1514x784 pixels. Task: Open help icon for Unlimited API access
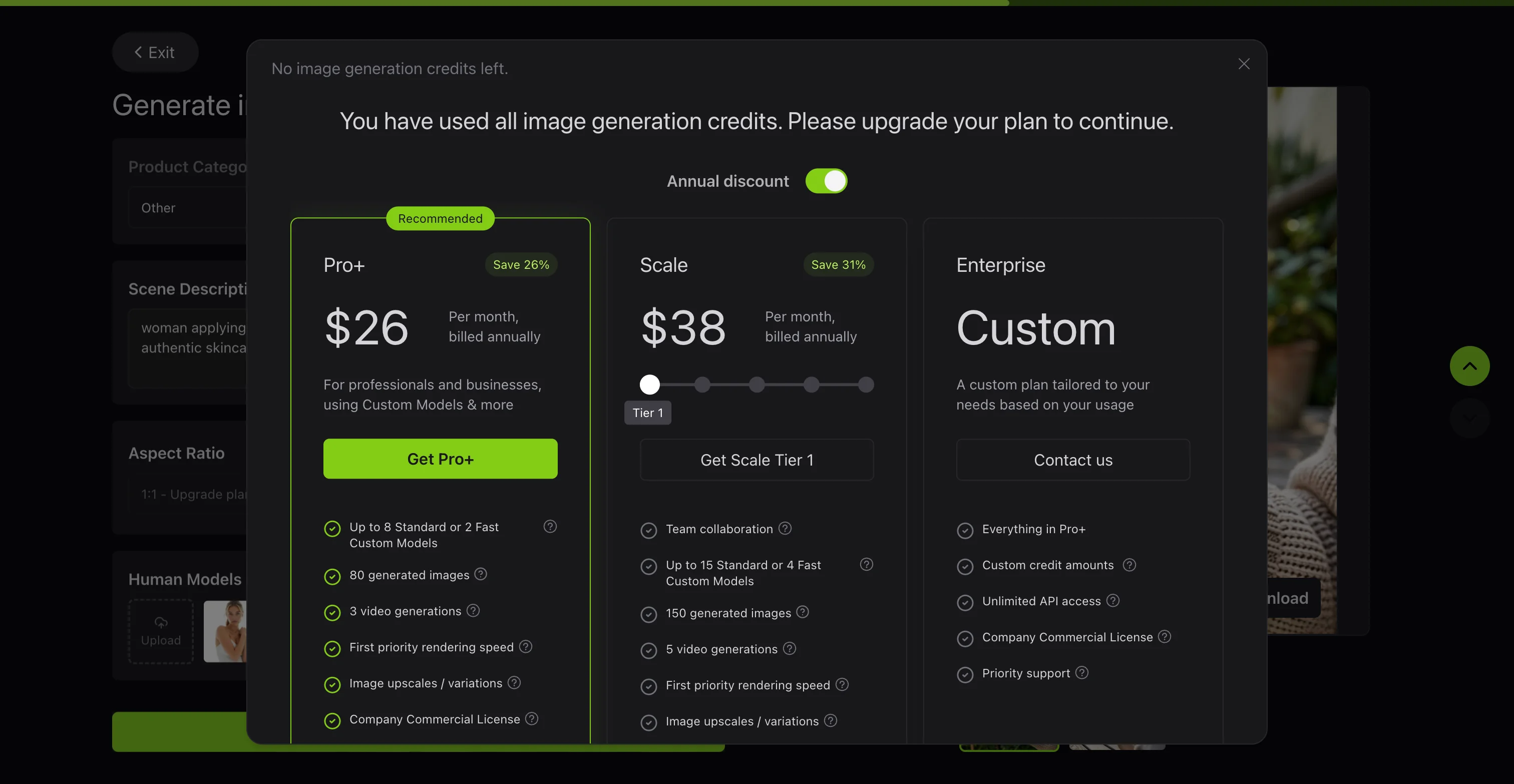tap(1112, 600)
